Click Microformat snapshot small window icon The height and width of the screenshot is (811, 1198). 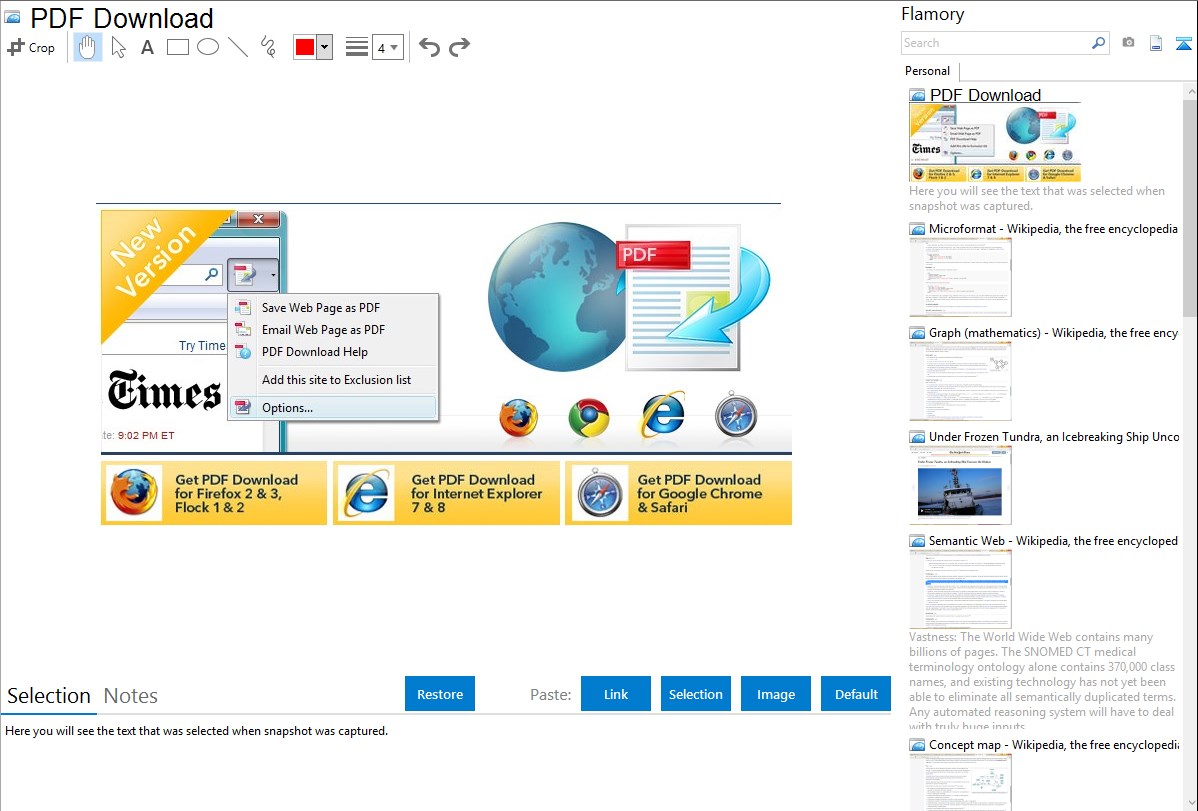[x=917, y=229]
